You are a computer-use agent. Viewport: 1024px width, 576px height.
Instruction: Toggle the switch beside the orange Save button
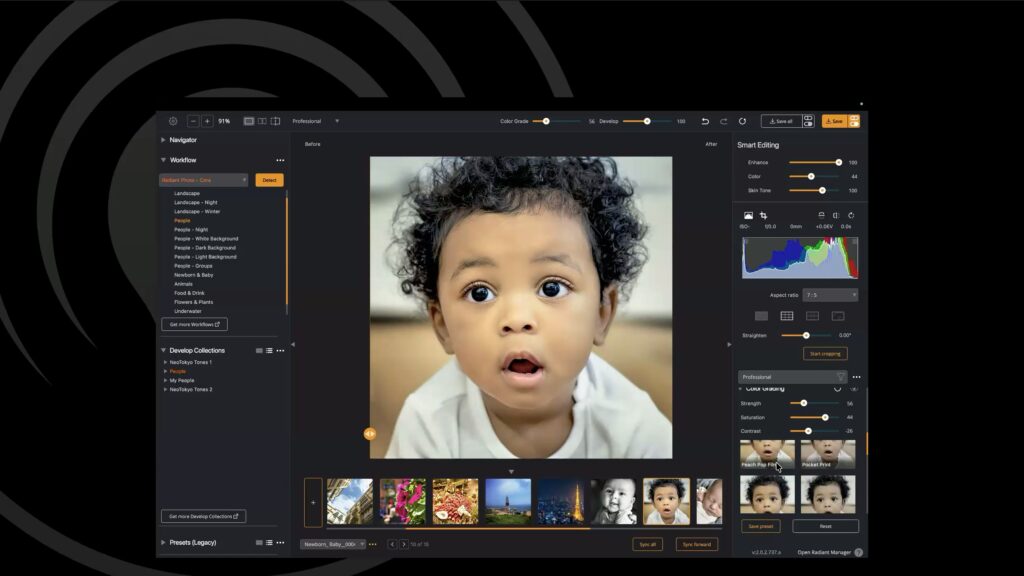coord(854,121)
